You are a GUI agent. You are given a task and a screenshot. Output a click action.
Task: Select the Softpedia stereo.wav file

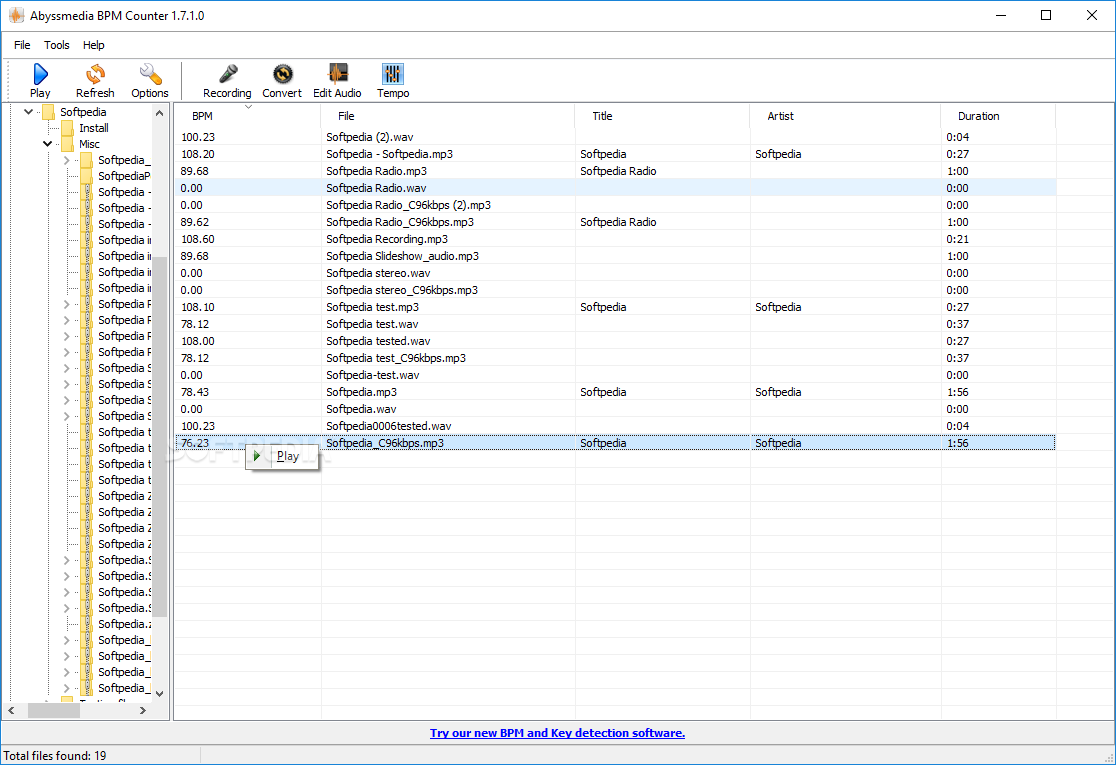pos(378,273)
